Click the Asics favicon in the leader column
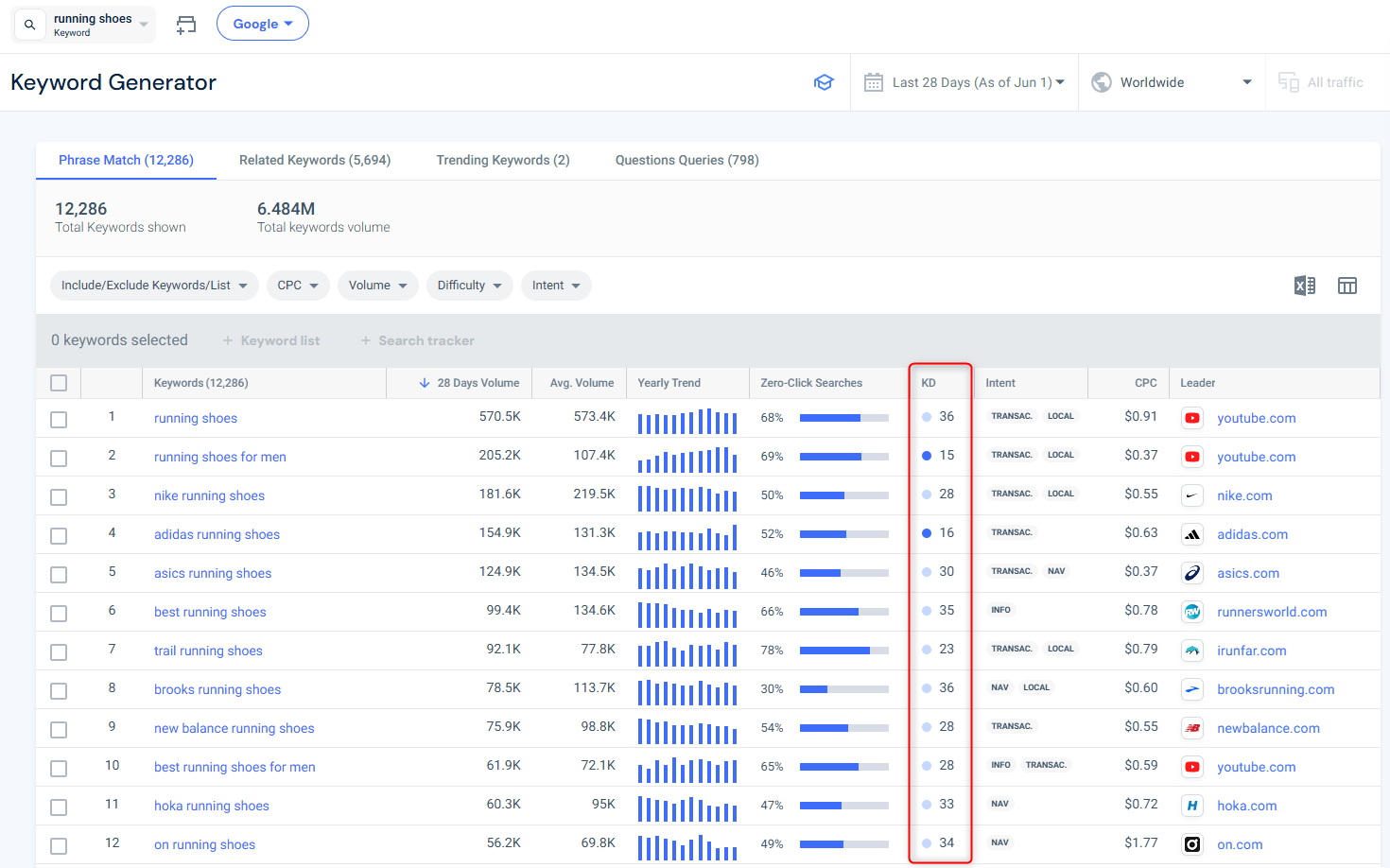Image resolution: width=1390 pixels, height=868 pixels. click(1192, 573)
